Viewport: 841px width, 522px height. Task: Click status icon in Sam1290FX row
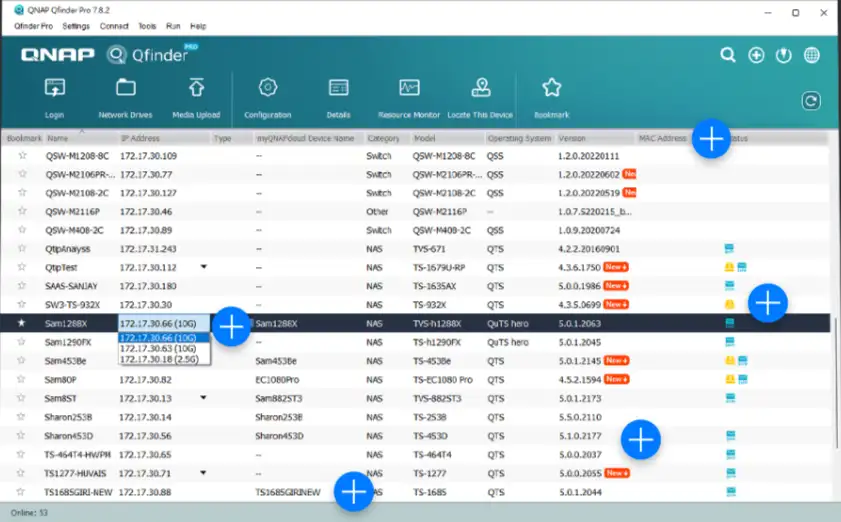729,342
